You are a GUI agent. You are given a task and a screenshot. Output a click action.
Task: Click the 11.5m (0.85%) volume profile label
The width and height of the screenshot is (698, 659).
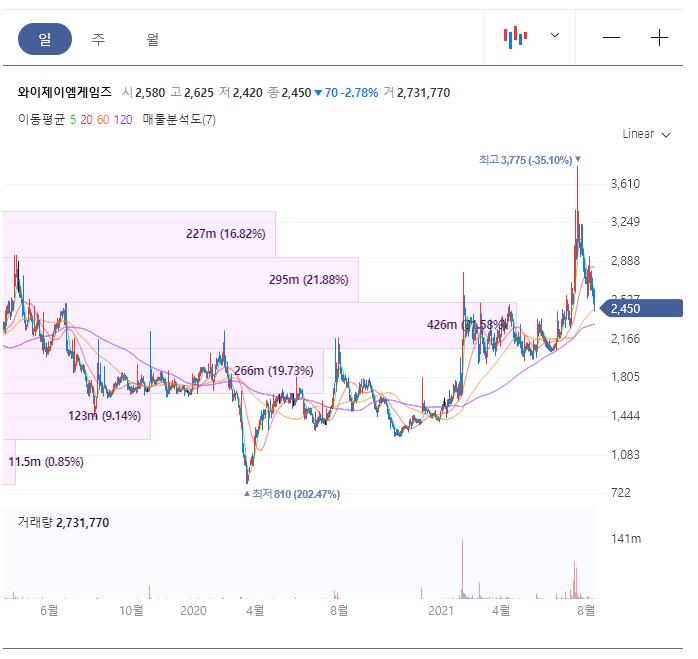[x=46, y=462]
